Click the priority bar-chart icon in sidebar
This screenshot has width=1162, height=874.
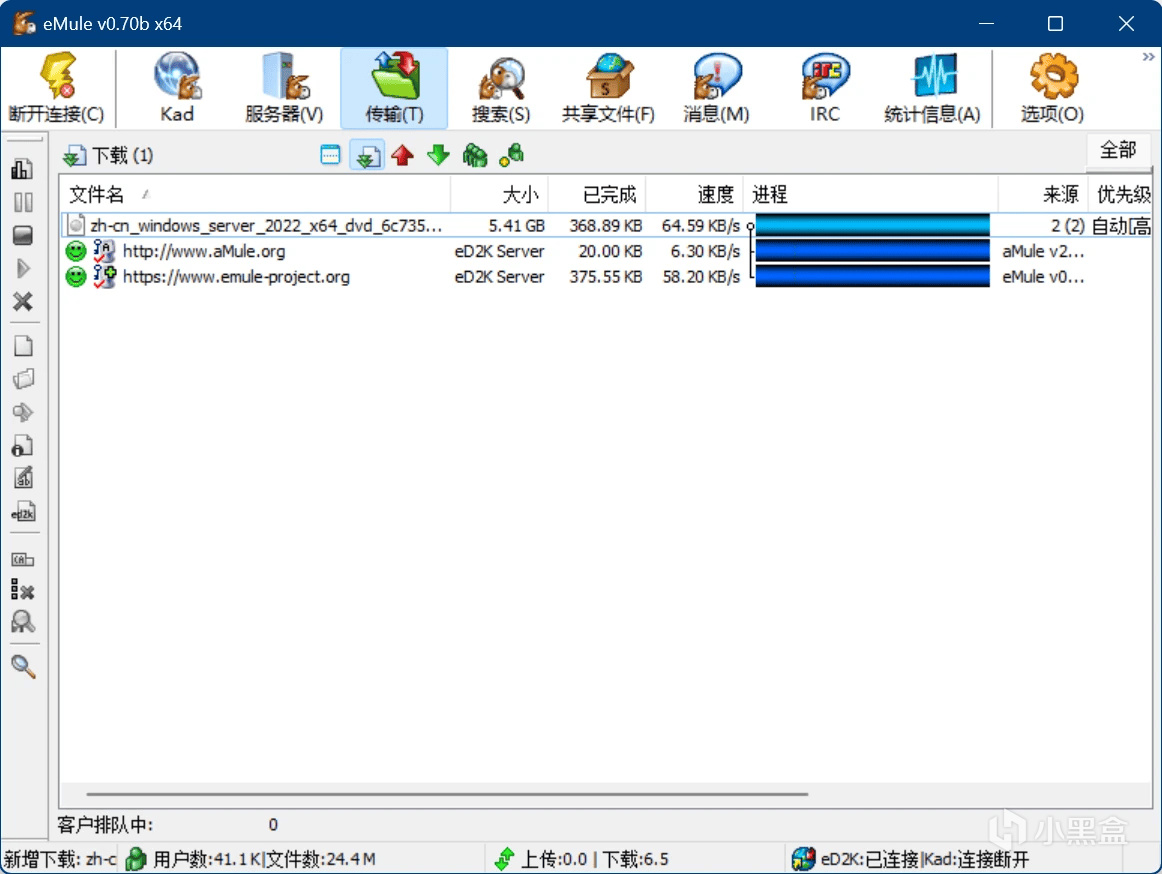23,169
